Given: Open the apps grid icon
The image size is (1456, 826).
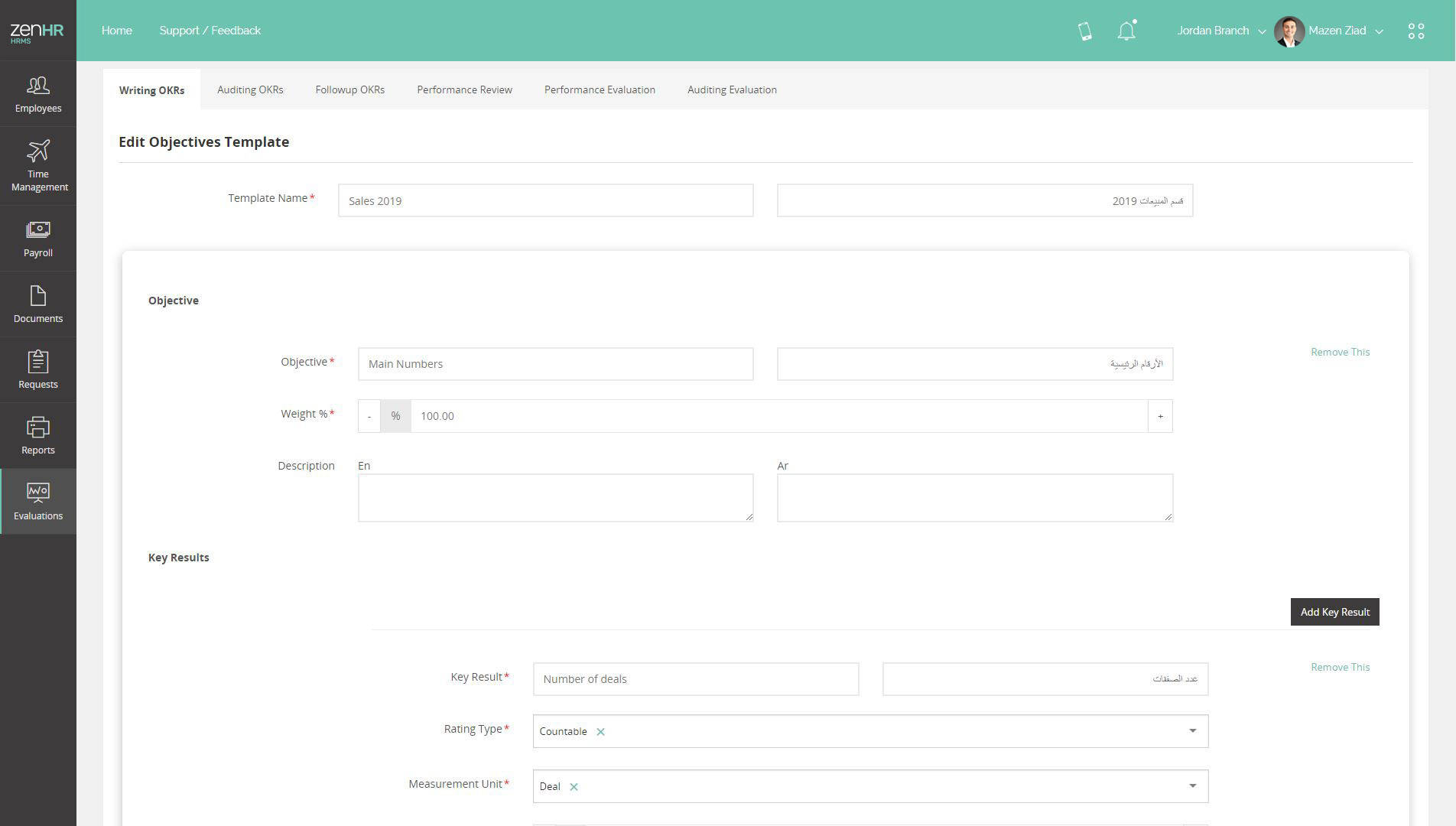Looking at the screenshot, I should (x=1415, y=31).
